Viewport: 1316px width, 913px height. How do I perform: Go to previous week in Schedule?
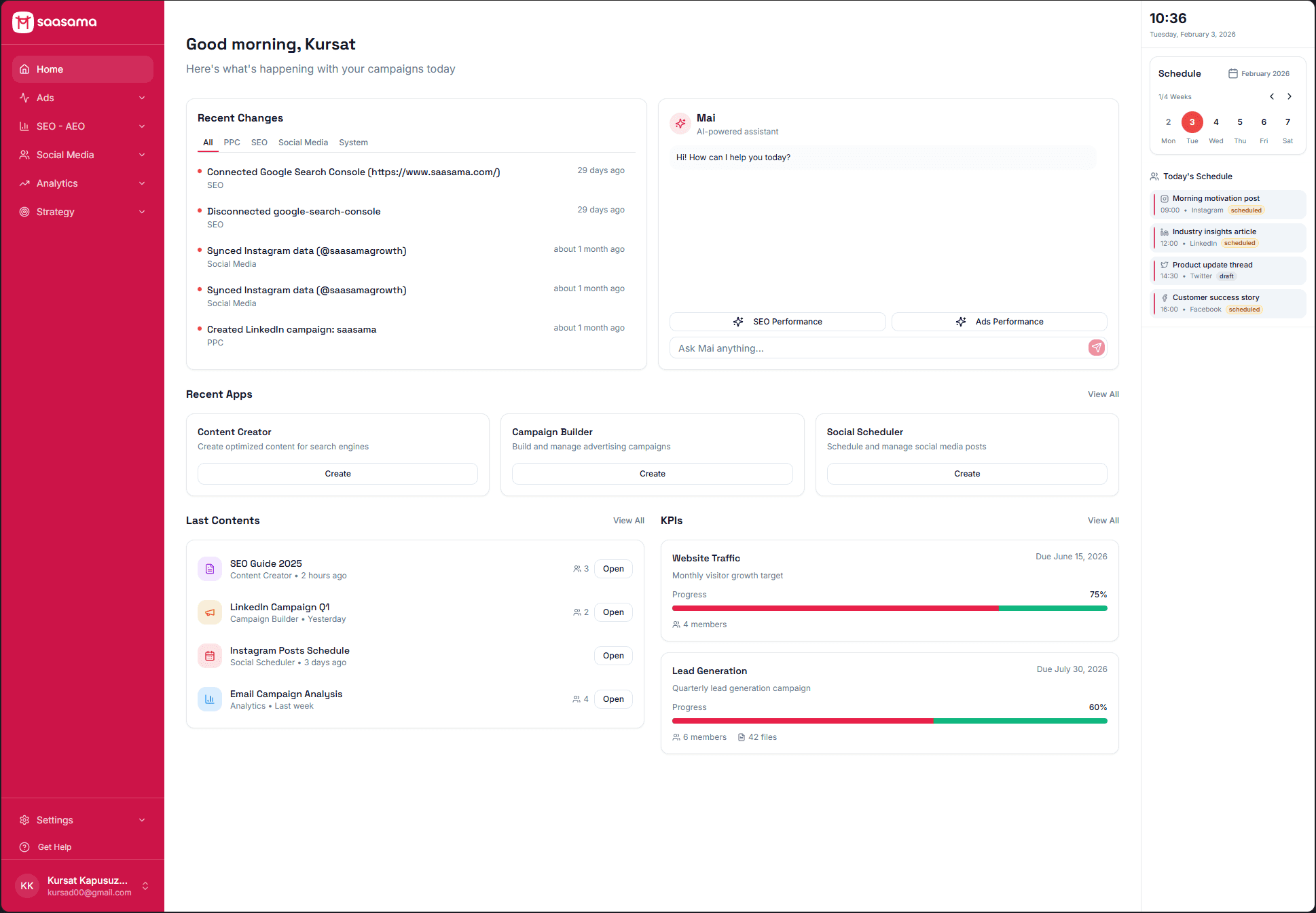click(1272, 96)
